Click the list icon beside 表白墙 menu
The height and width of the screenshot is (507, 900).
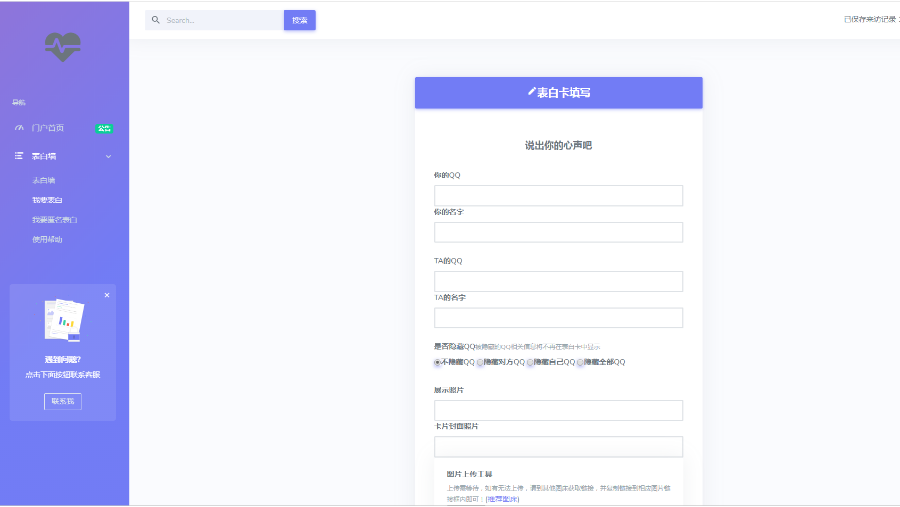pyautogui.click(x=19, y=156)
